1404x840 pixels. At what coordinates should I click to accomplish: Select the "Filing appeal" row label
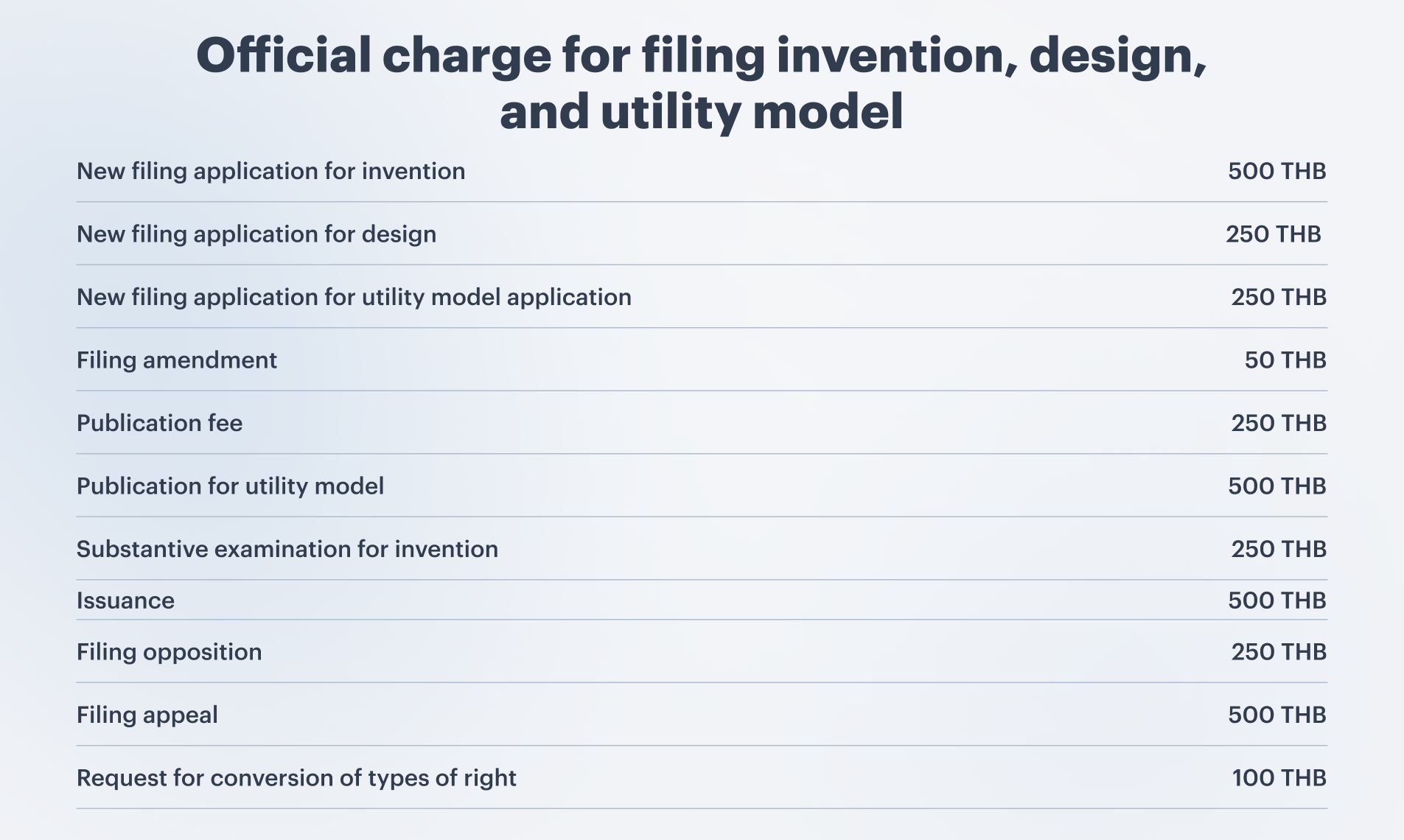click(147, 715)
